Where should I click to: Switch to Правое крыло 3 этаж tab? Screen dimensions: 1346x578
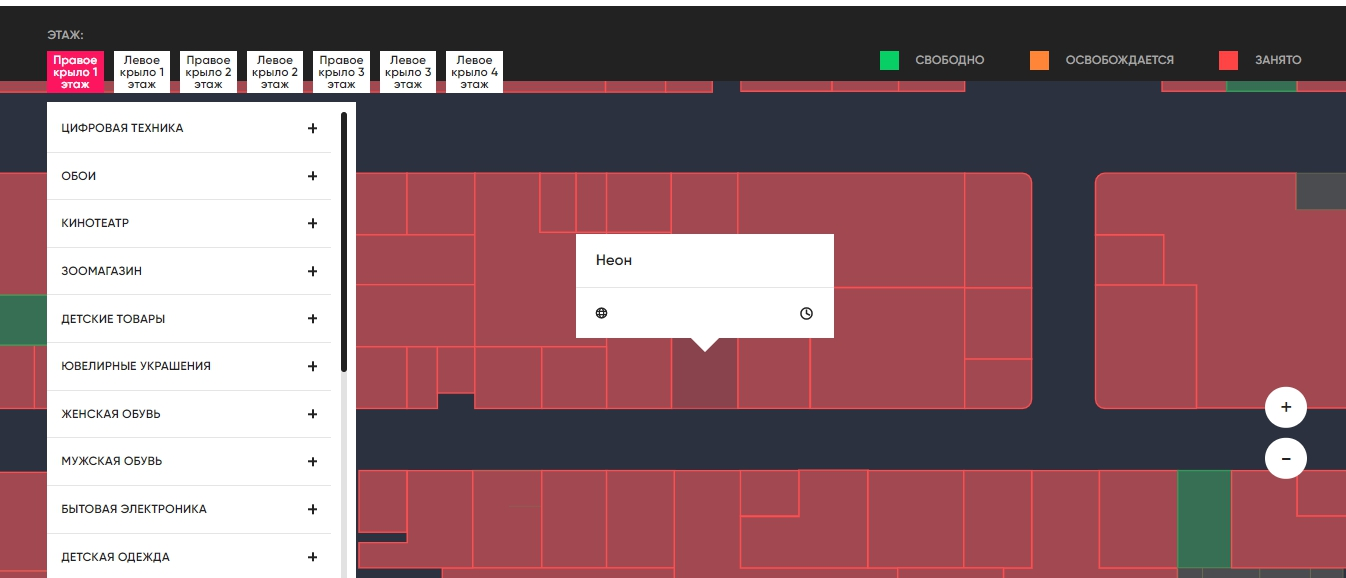(x=341, y=72)
